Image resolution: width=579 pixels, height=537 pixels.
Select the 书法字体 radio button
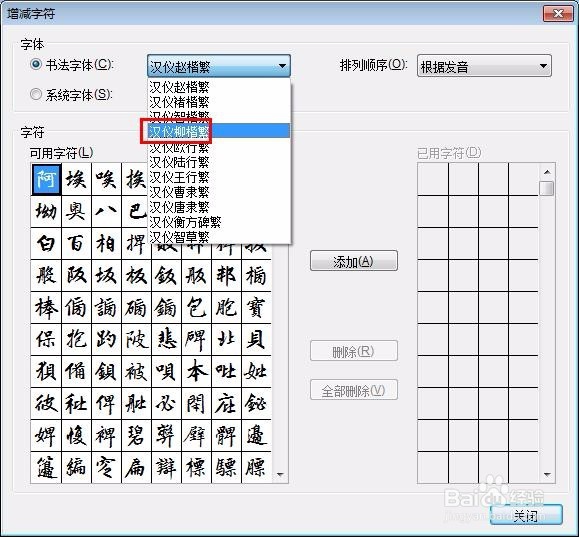(x=35, y=65)
